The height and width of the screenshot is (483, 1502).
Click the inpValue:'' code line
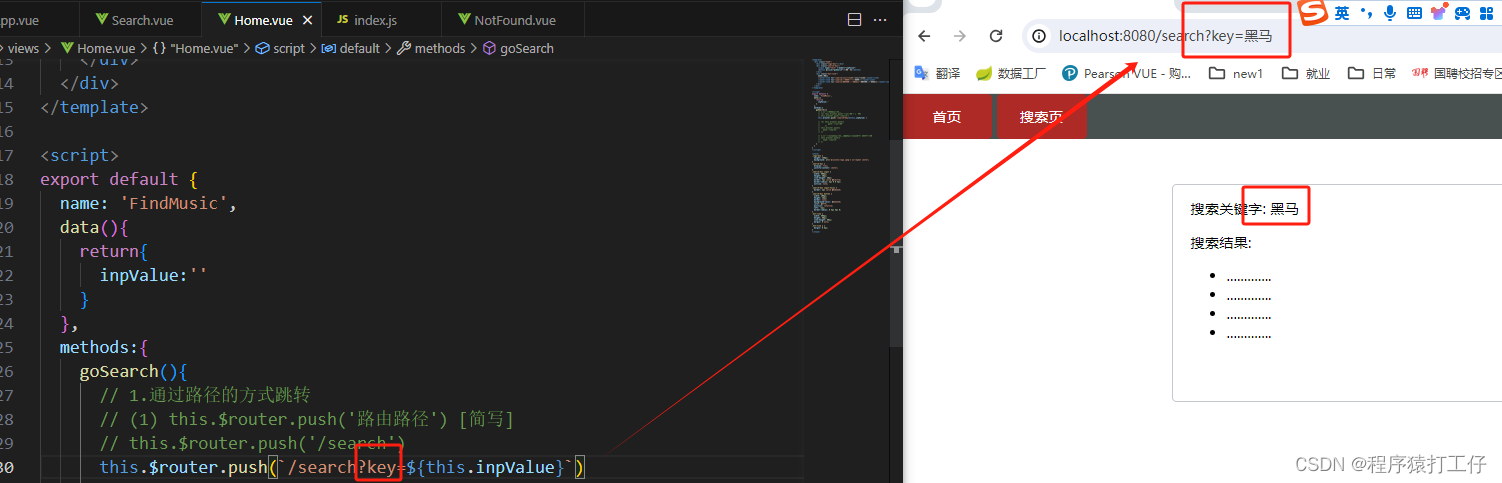[x=153, y=275]
